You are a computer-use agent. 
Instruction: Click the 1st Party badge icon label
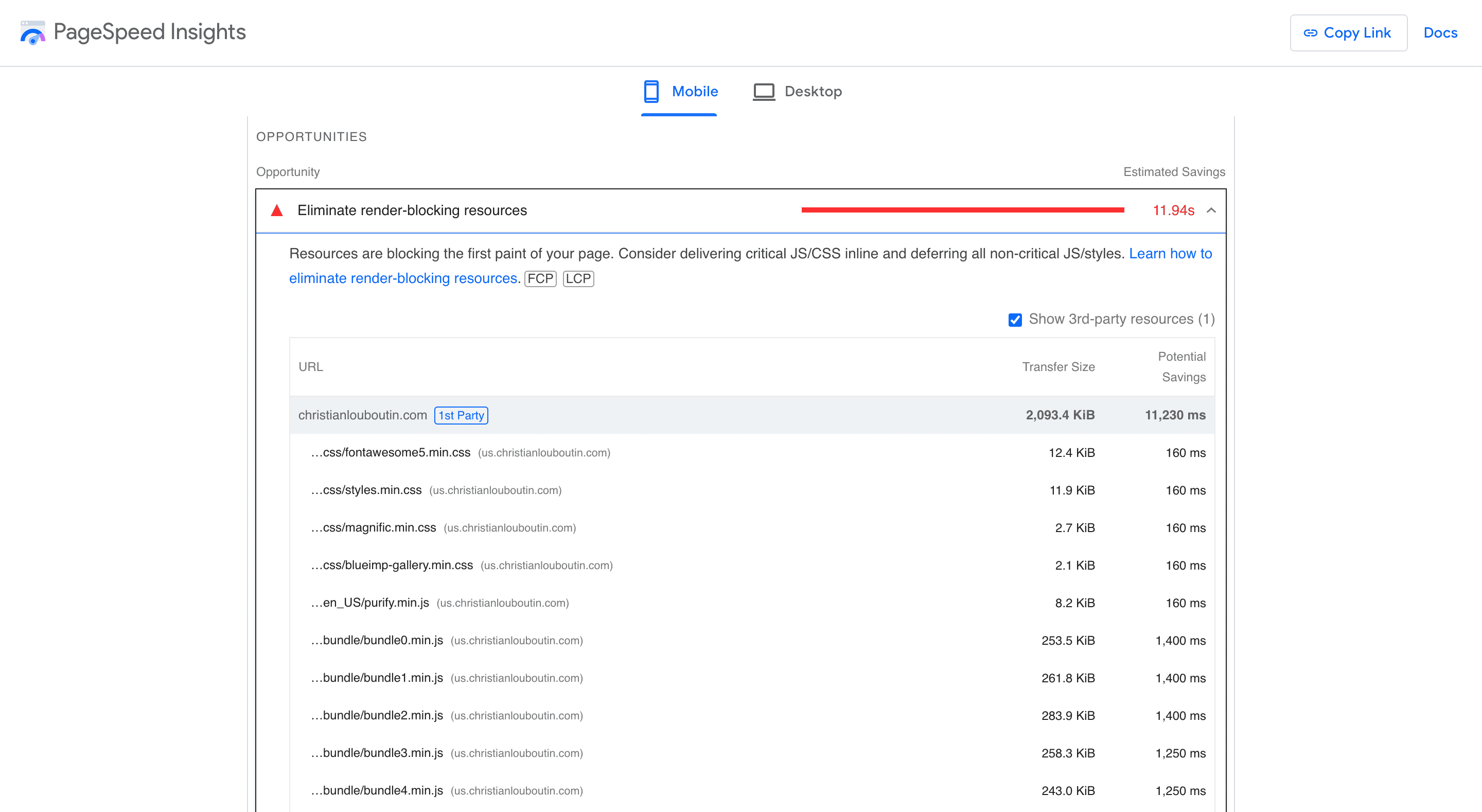pyautogui.click(x=461, y=414)
